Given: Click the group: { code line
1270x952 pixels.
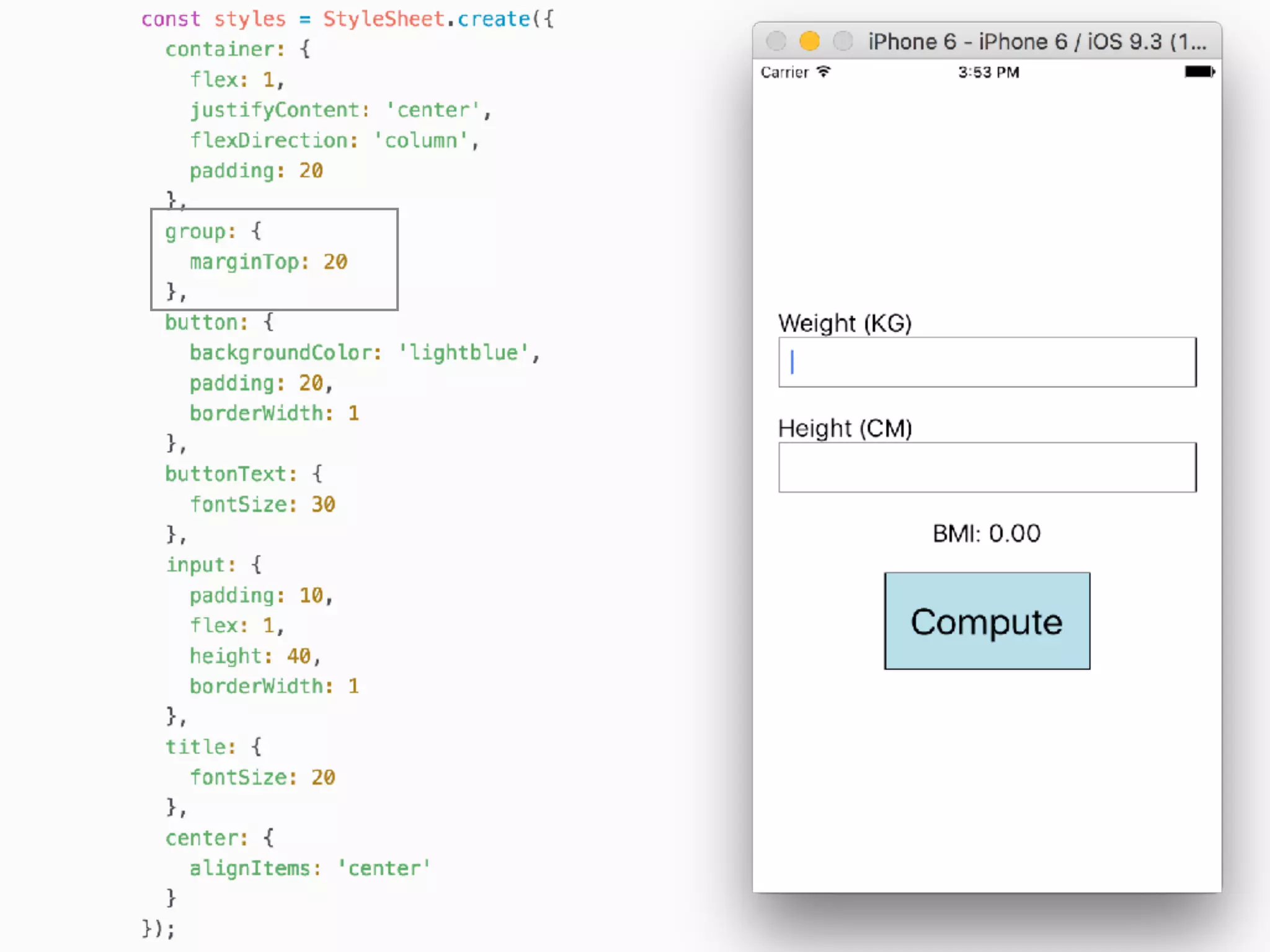Looking at the screenshot, I should (x=213, y=231).
